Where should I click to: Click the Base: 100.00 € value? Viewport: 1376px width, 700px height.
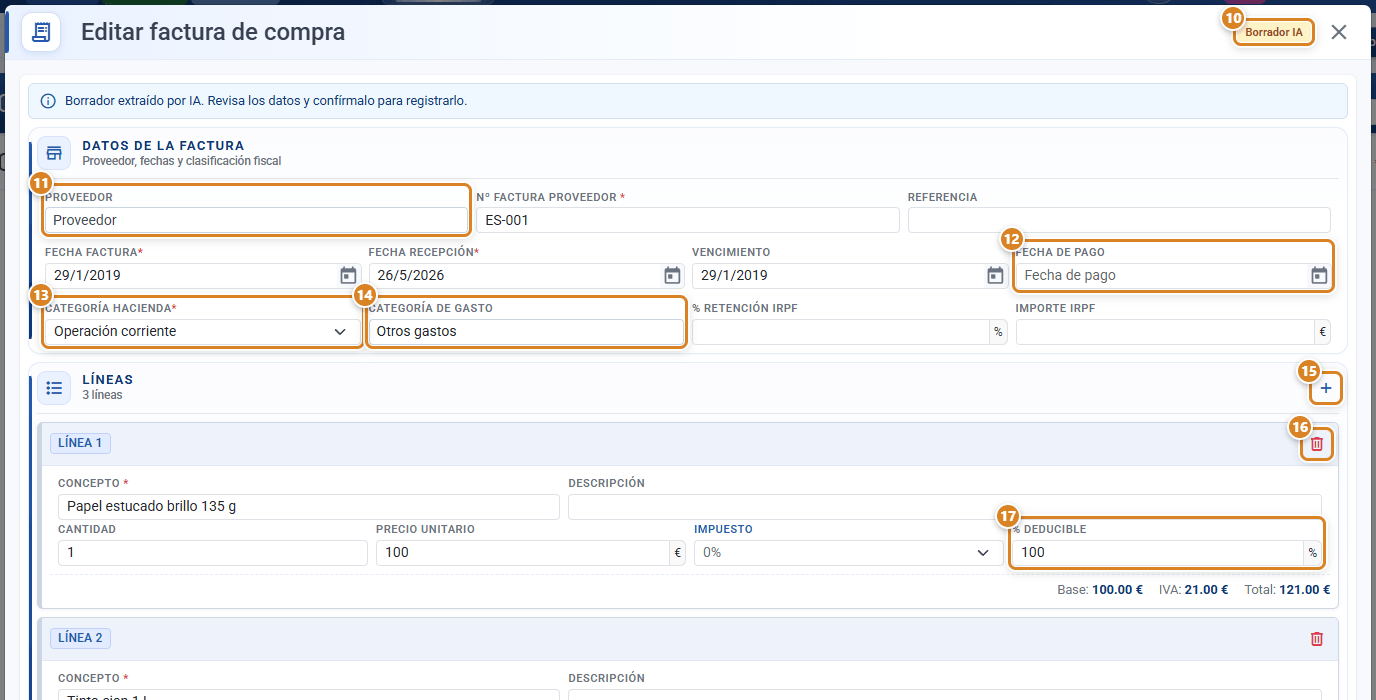coord(1100,590)
